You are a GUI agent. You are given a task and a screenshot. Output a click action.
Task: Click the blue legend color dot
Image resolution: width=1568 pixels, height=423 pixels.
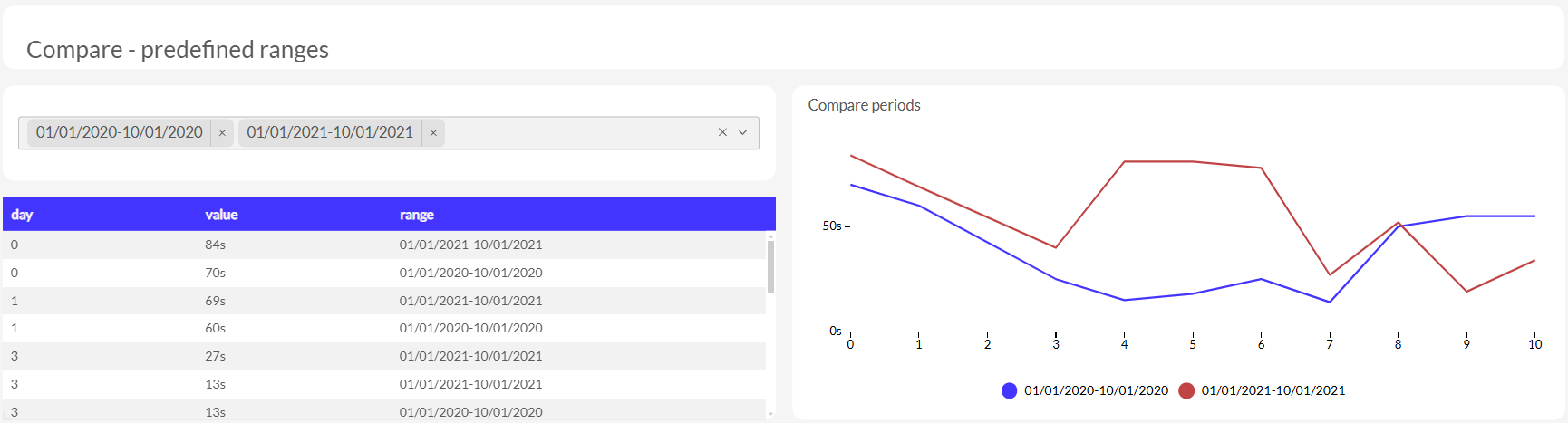click(1009, 390)
